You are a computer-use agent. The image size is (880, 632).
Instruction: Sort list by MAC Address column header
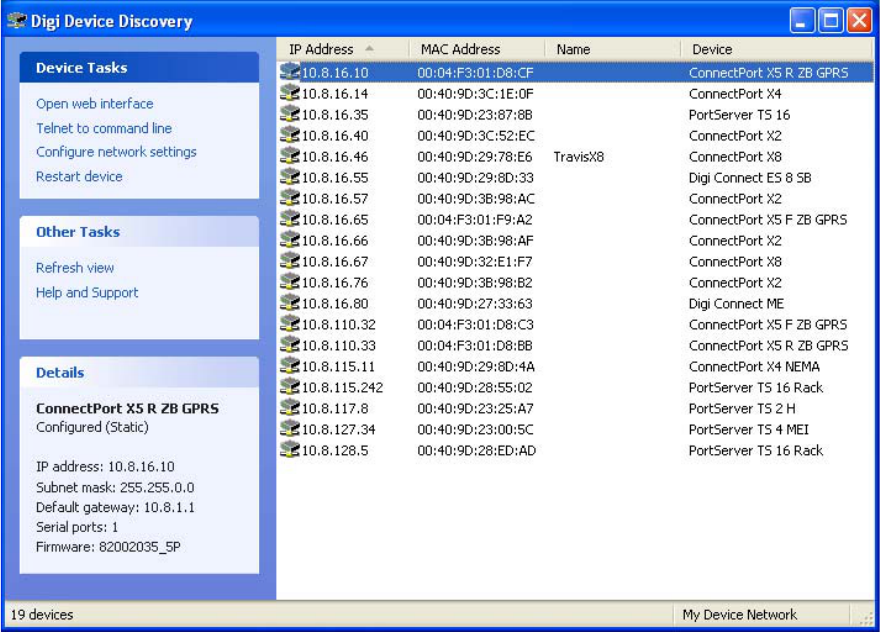[477, 49]
